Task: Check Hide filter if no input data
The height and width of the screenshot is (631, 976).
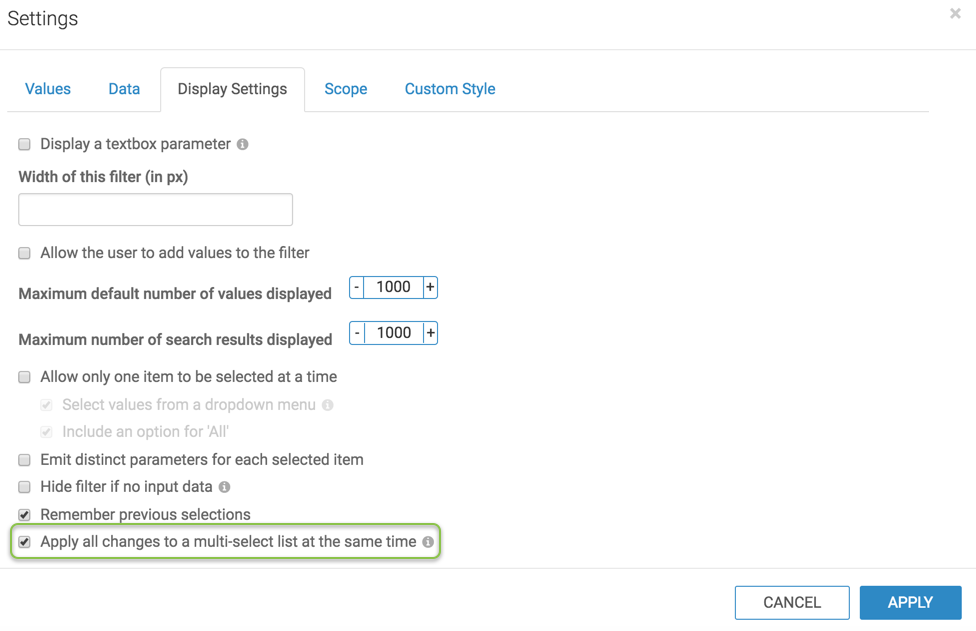Action: click(x=25, y=487)
